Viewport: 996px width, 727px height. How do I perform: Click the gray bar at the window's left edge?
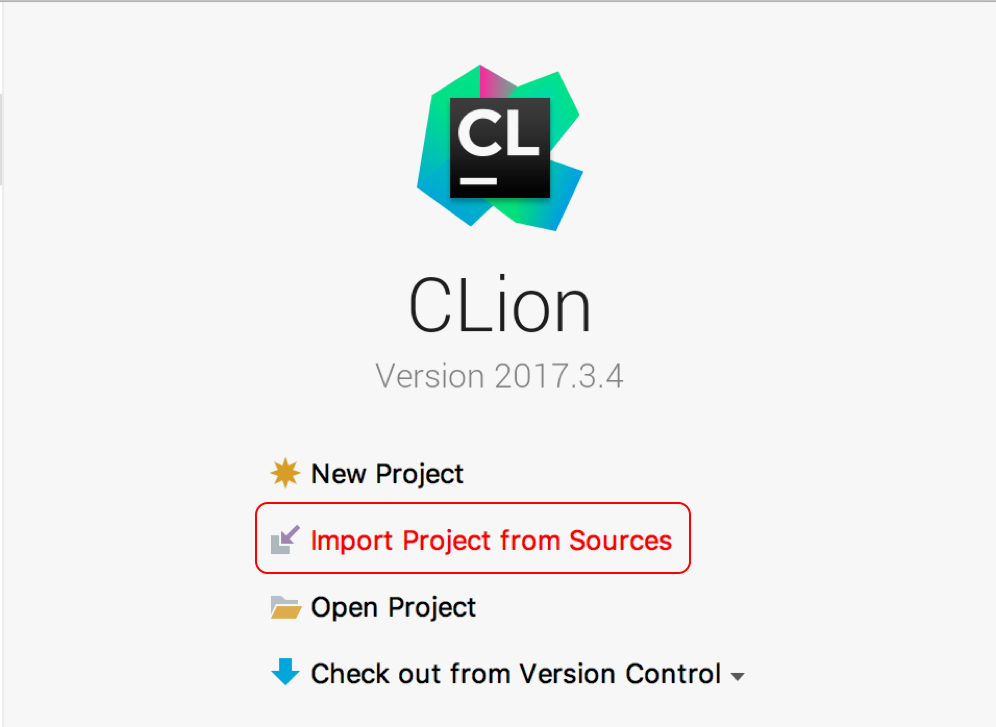point(1,140)
